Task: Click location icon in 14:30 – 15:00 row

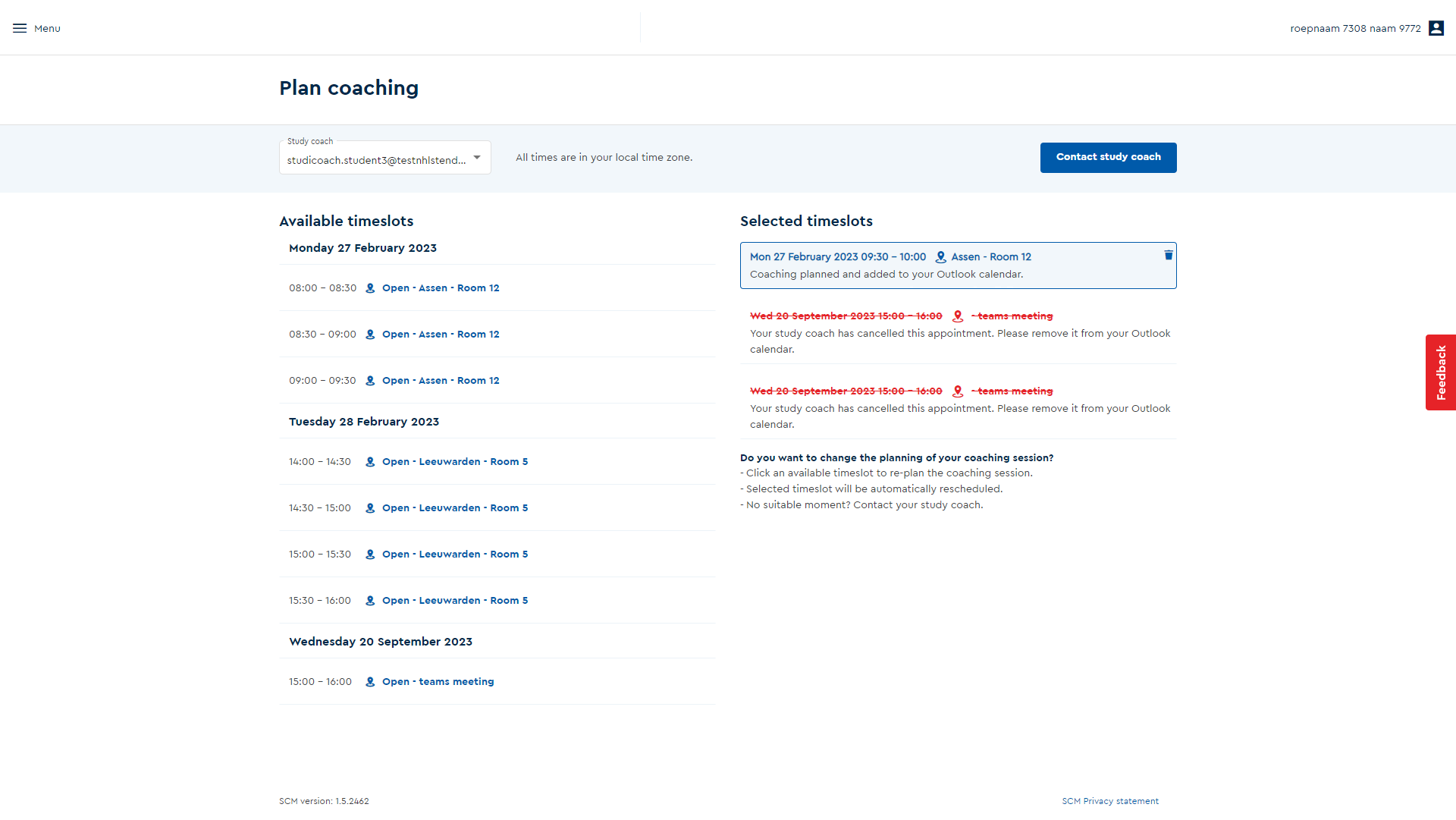Action: 370,508
